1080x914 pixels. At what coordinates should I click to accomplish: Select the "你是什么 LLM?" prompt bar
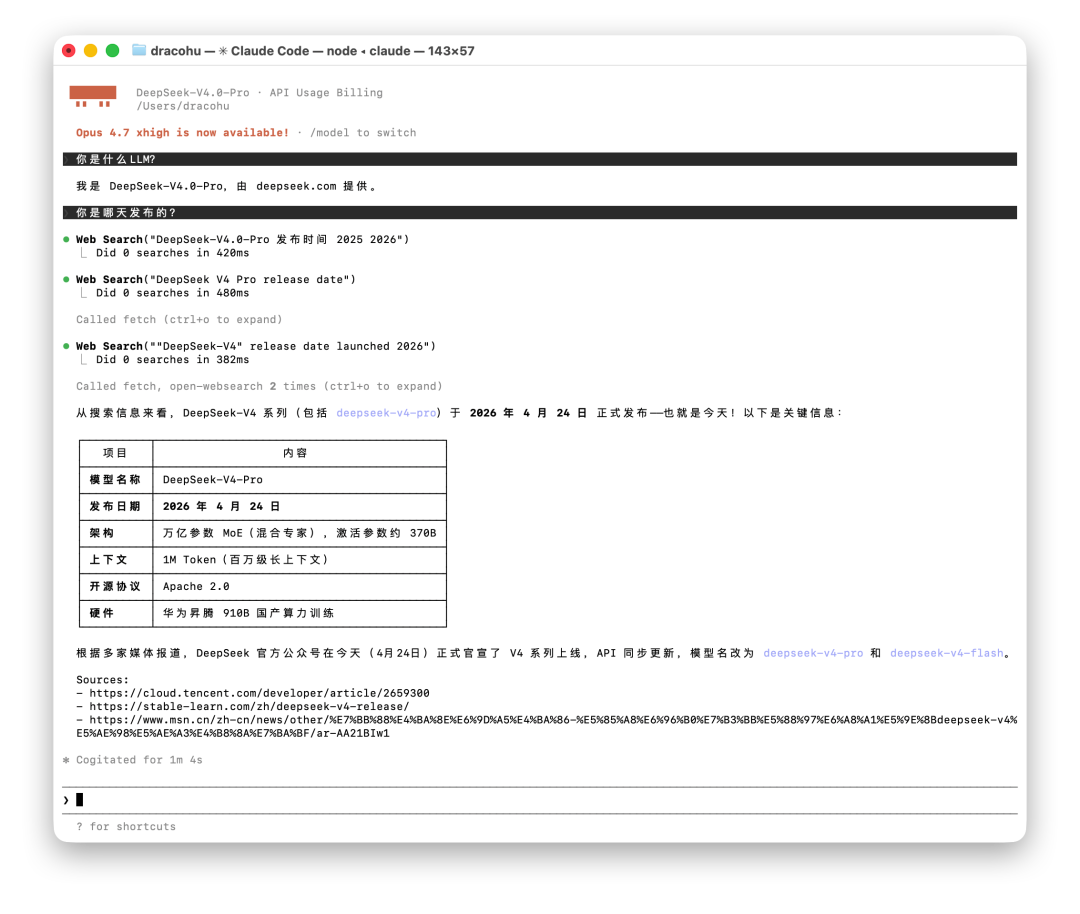[540, 159]
